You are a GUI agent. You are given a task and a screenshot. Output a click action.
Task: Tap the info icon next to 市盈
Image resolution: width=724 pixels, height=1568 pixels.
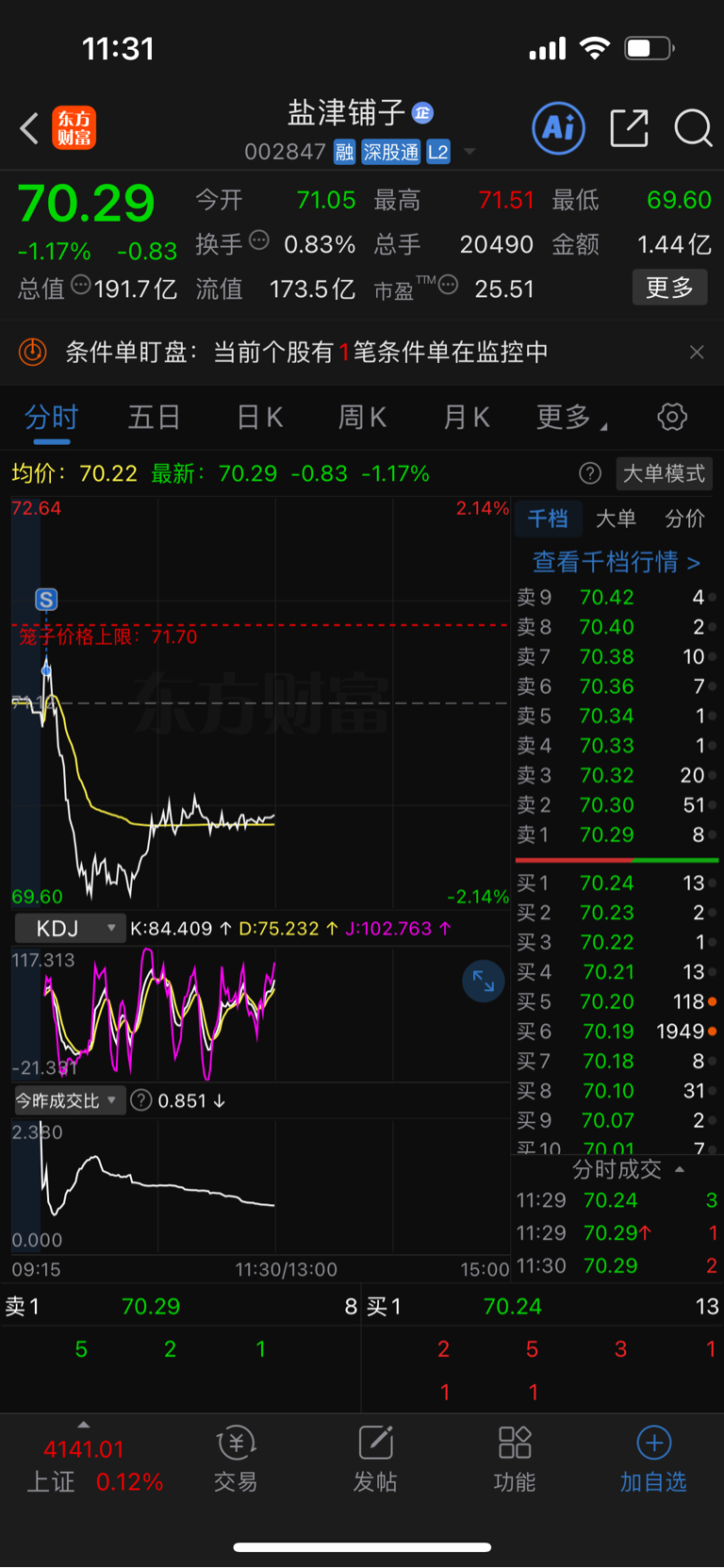pyautogui.click(x=448, y=286)
